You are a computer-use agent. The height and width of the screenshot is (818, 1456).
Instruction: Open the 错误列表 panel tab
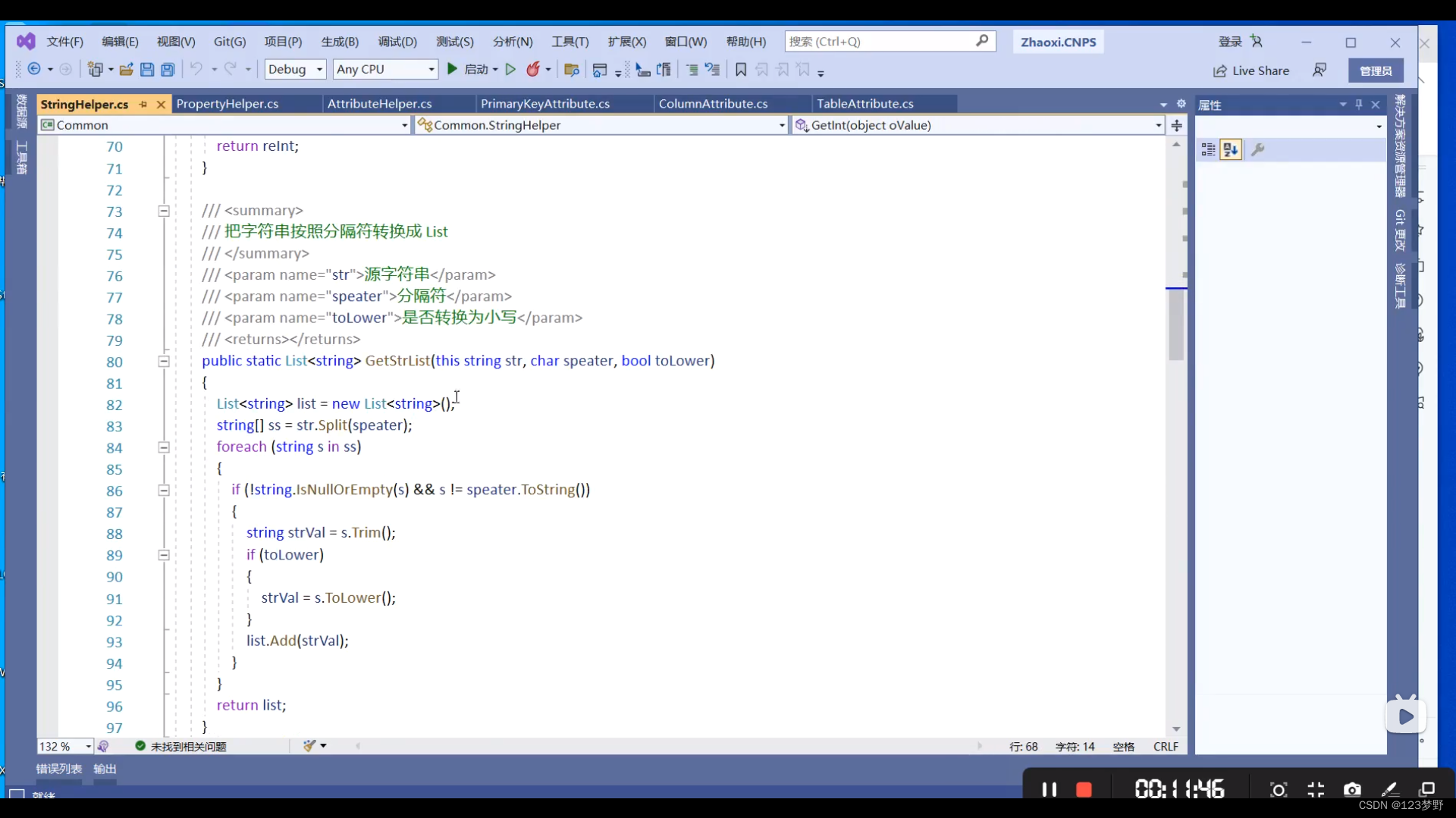[x=59, y=769]
